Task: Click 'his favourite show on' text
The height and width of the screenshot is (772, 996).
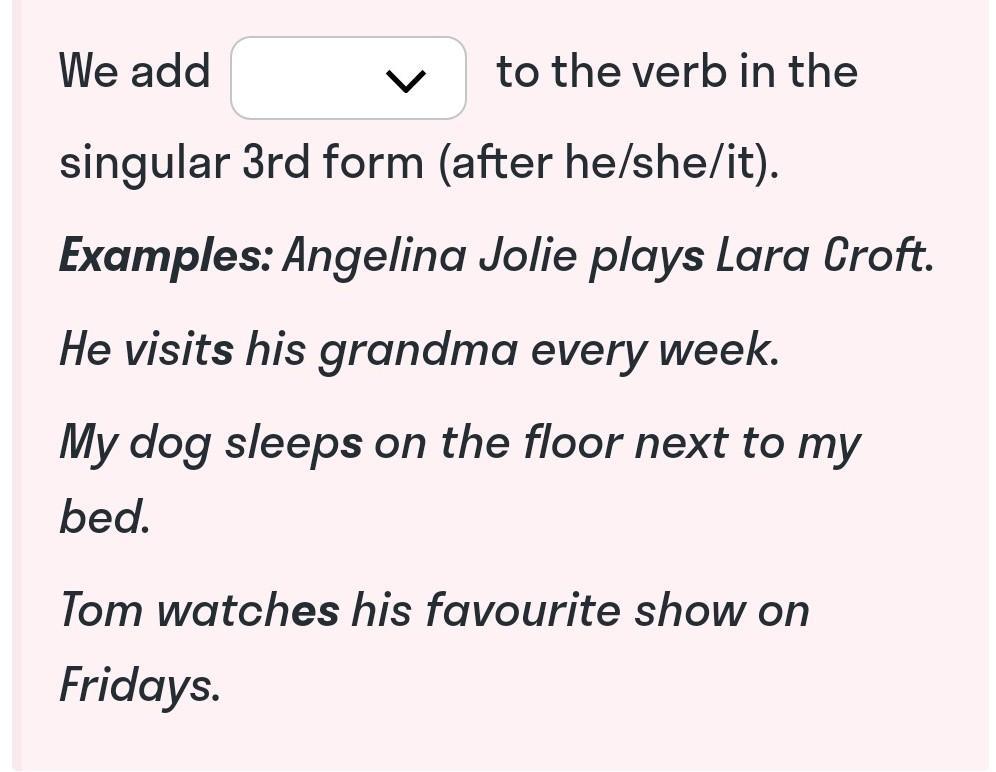Action: [581, 611]
